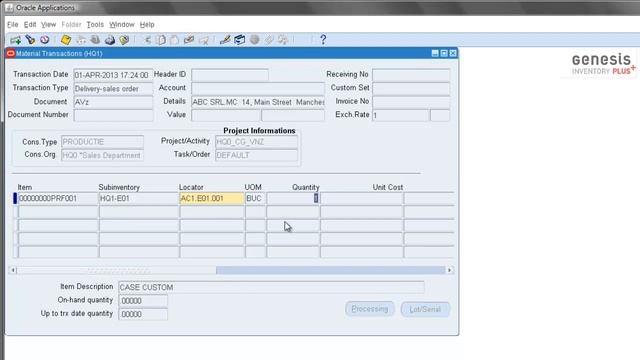Click the Receiving No field
Viewport: 640px width, 360px height.
(411, 75)
